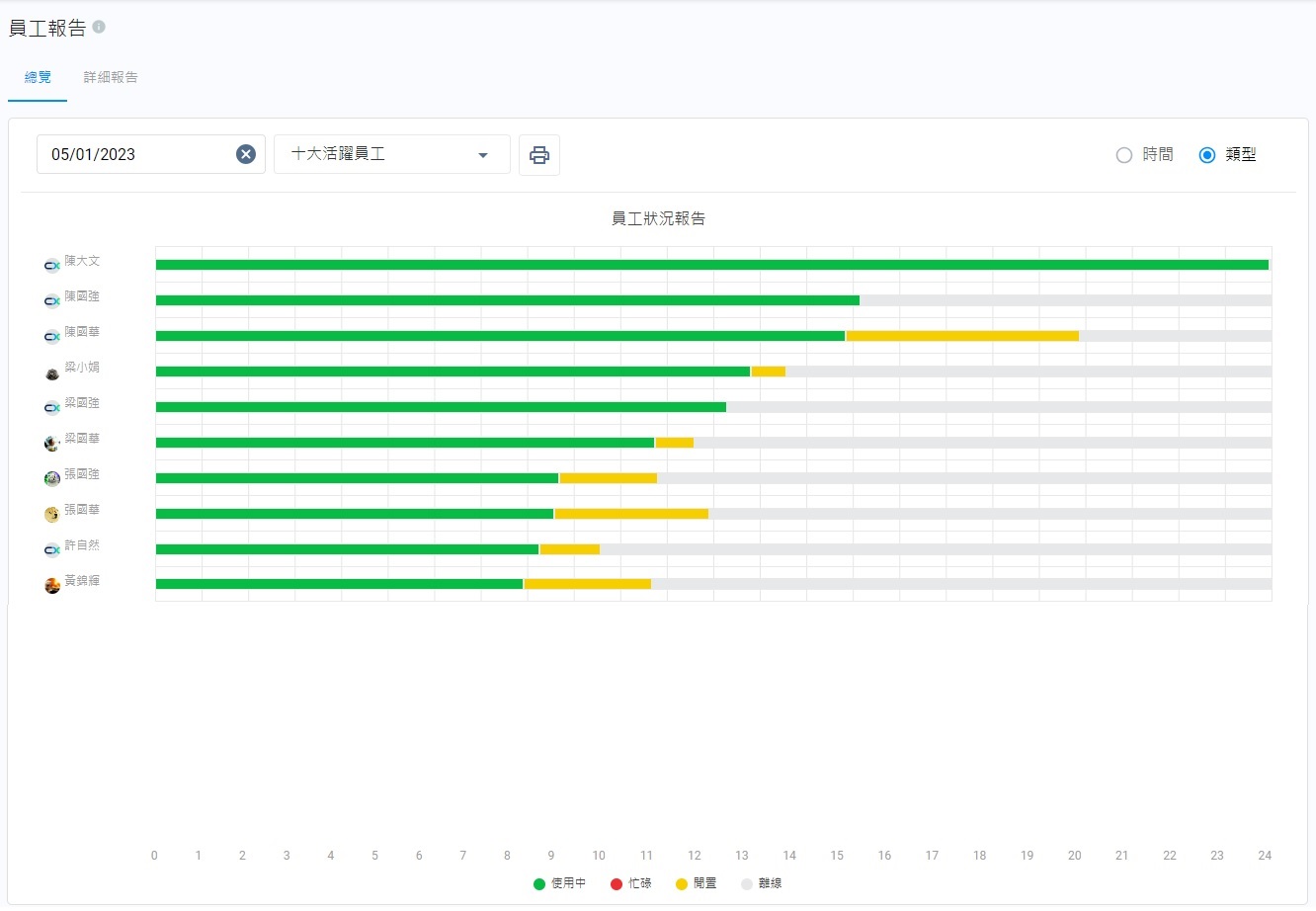This screenshot has height=911, width=1316.
Task: Clear the date 05/01/2023 with the X icon
Action: tap(246, 154)
